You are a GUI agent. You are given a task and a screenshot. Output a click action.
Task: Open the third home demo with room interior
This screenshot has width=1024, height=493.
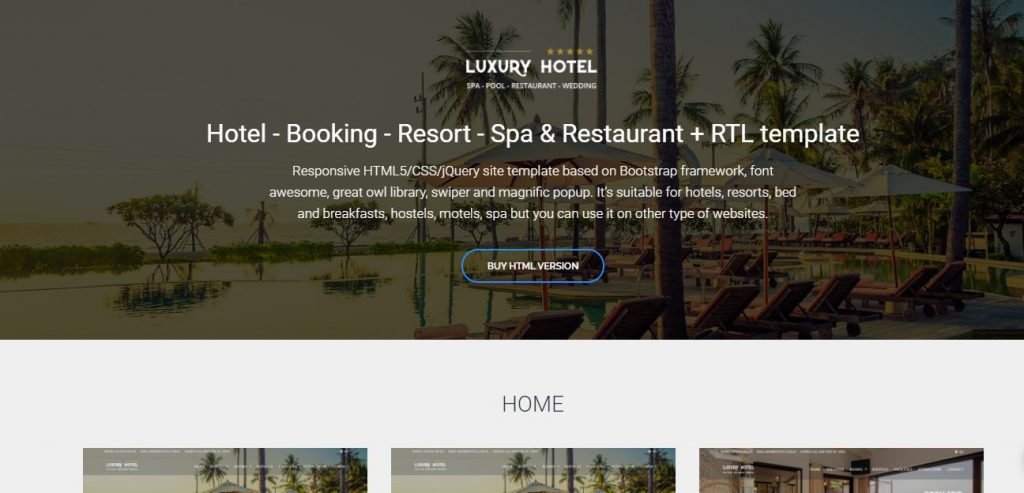(841, 470)
